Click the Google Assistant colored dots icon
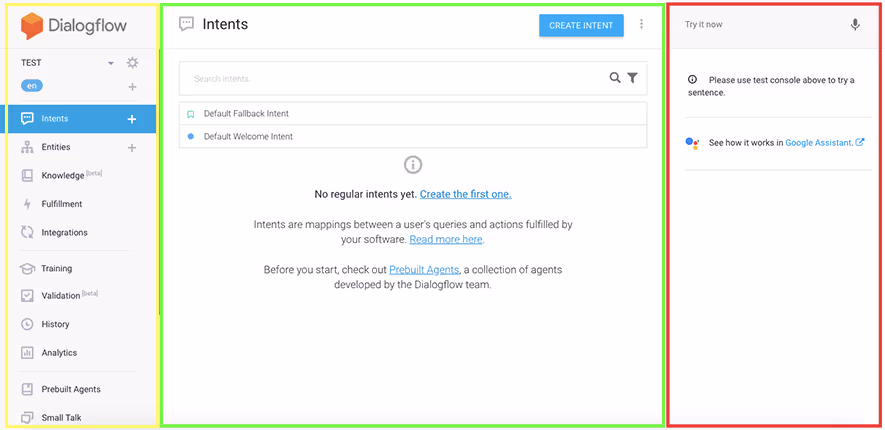Image resolution: width=885 pixels, height=430 pixels. click(693, 143)
